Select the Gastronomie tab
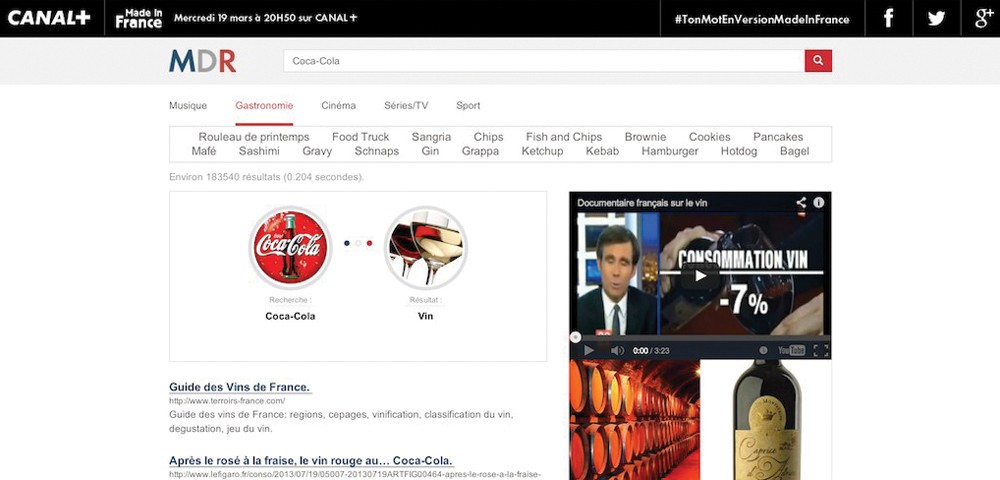The width and height of the screenshot is (1000, 480). pyautogui.click(x=264, y=106)
